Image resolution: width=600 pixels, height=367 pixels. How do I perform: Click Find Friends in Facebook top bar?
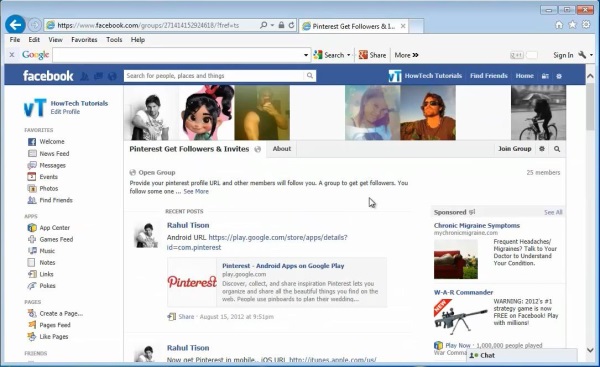(x=489, y=76)
